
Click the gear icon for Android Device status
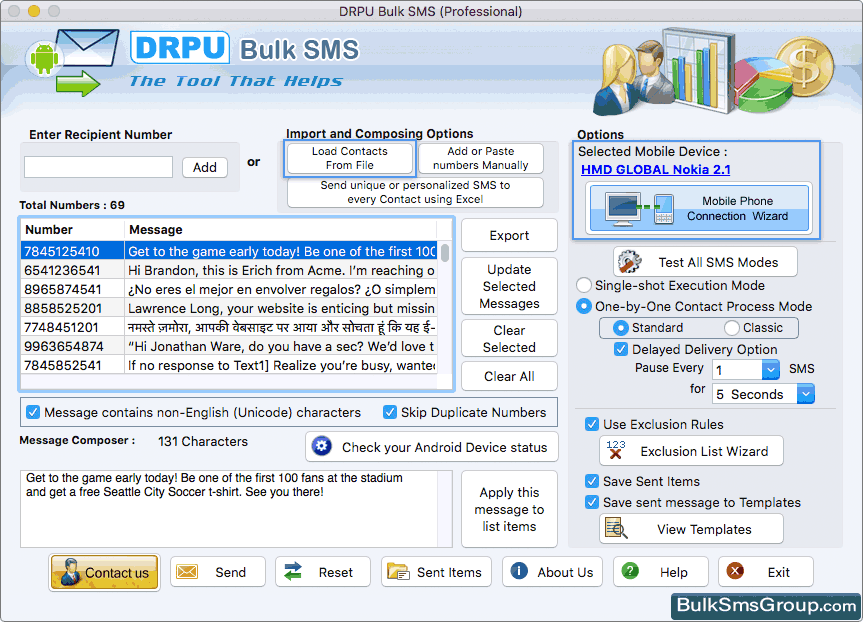(x=322, y=446)
